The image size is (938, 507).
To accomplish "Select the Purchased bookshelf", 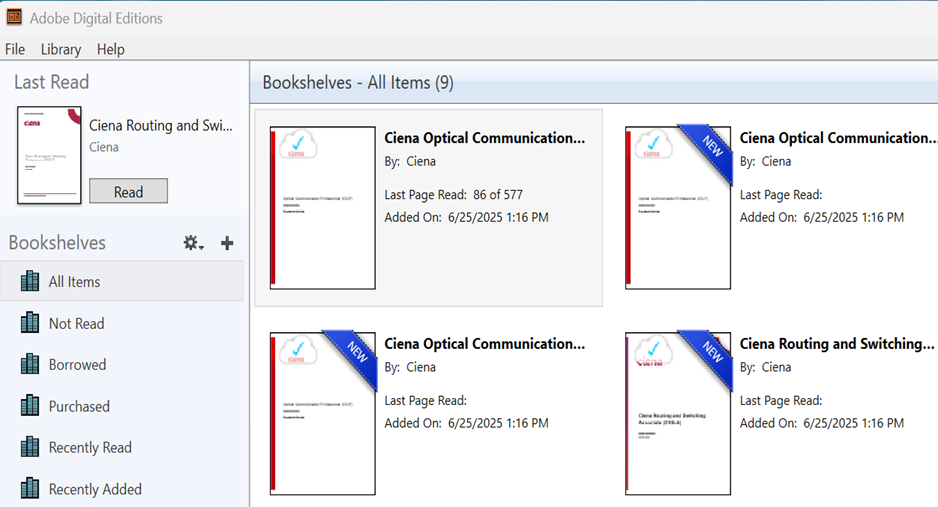I will [x=121, y=407].
